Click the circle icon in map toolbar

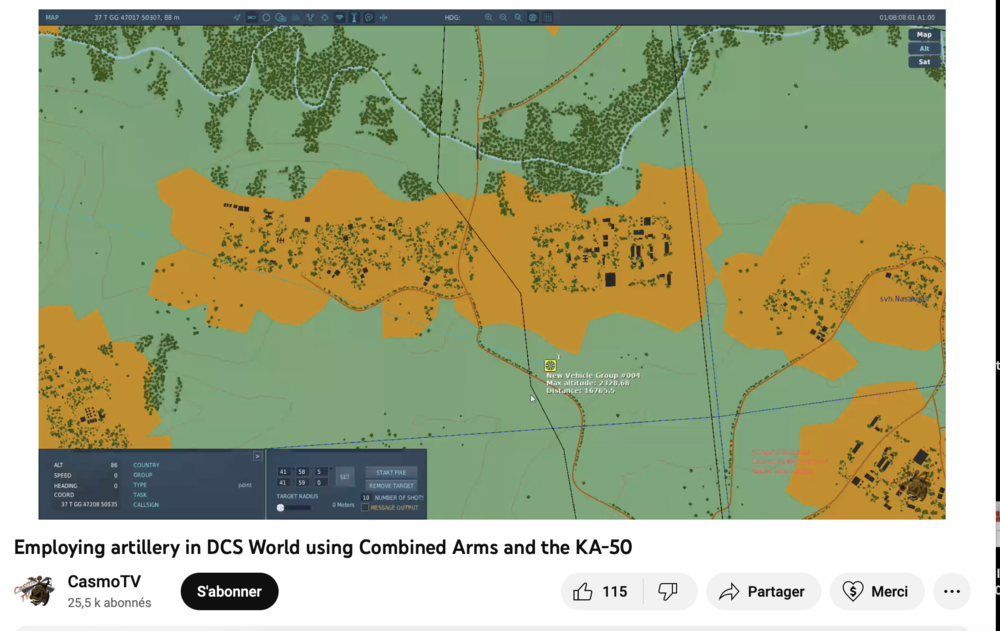click(x=266, y=17)
